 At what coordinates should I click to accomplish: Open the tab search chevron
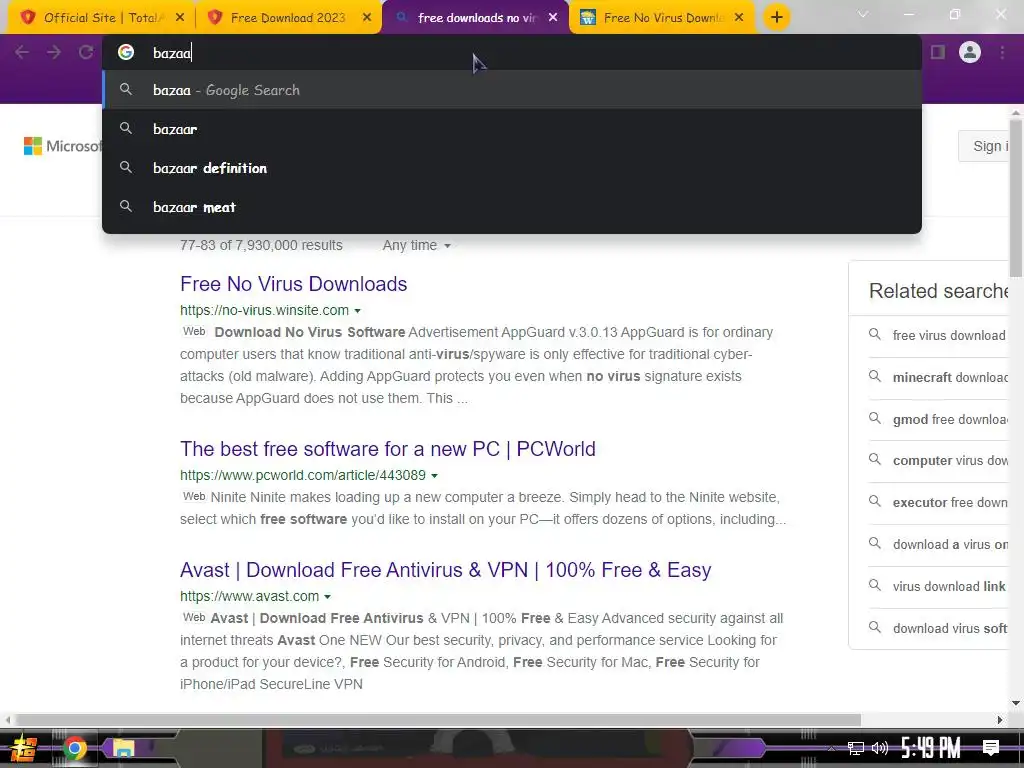pyautogui.click(x=863, y=14)
